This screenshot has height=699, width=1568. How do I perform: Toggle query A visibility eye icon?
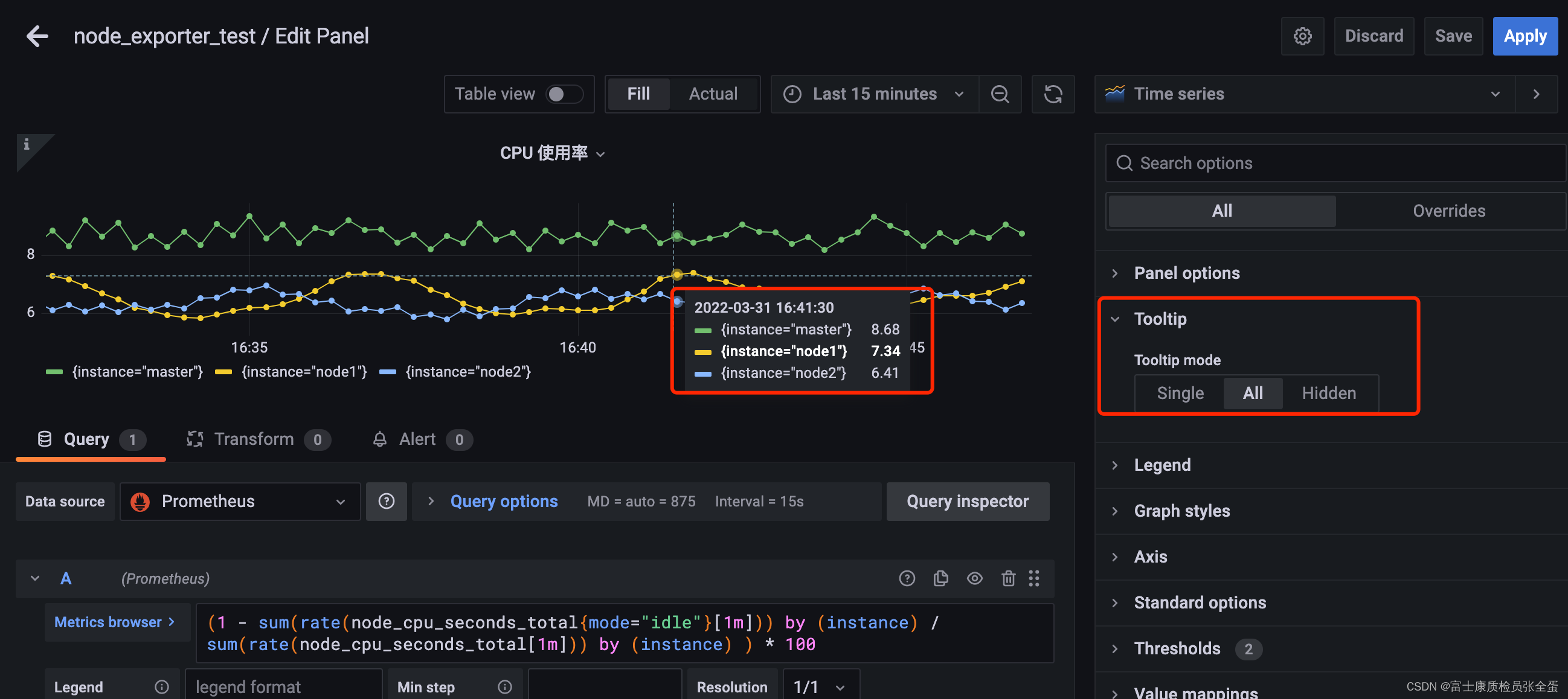tap(974, 578)
